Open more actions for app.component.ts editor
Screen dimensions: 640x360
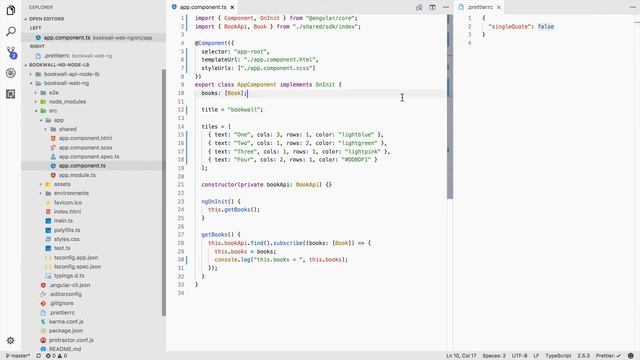(446, 7)
